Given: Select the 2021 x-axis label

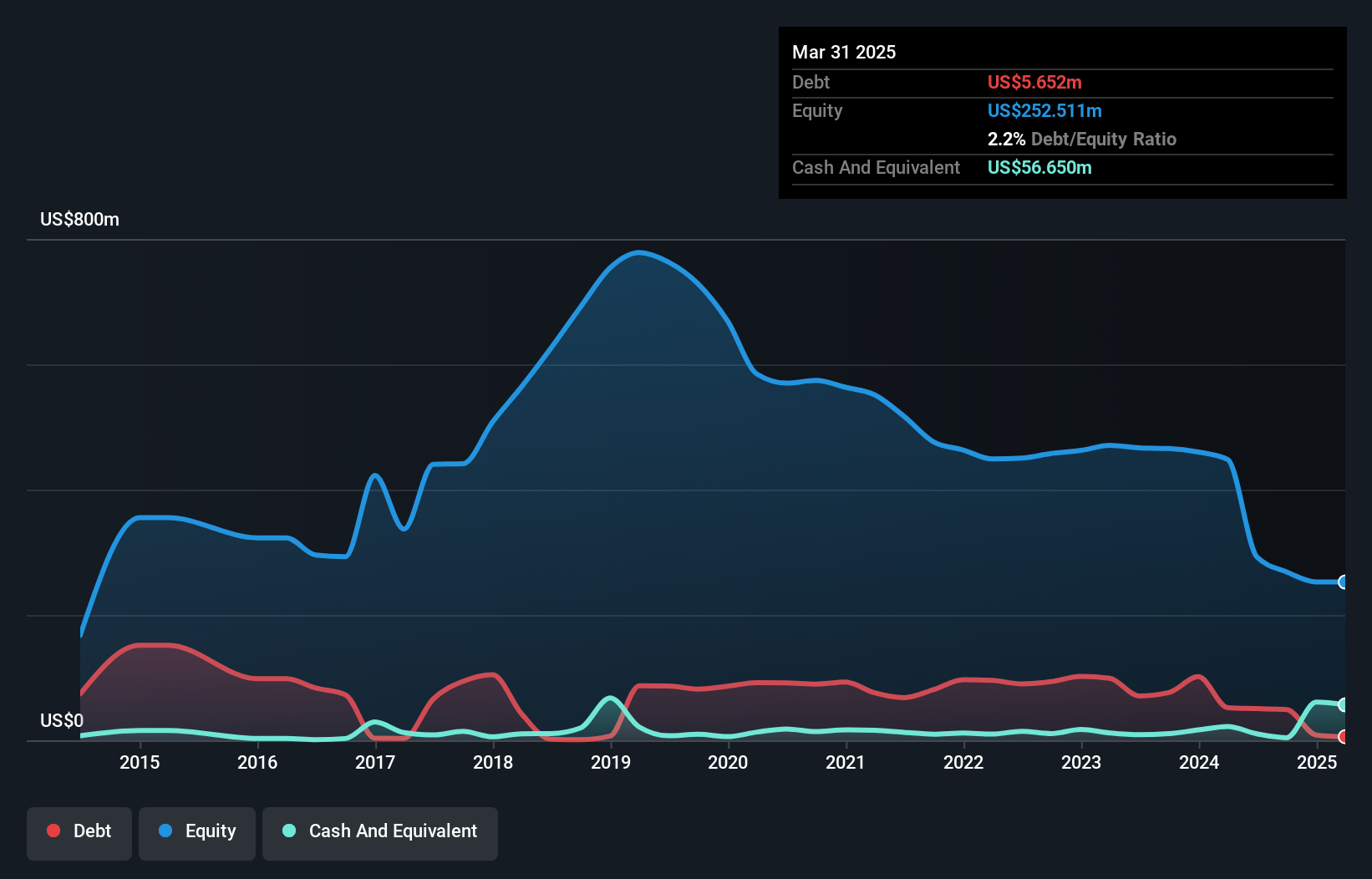Looking at the screenshot, I should 846,762.
